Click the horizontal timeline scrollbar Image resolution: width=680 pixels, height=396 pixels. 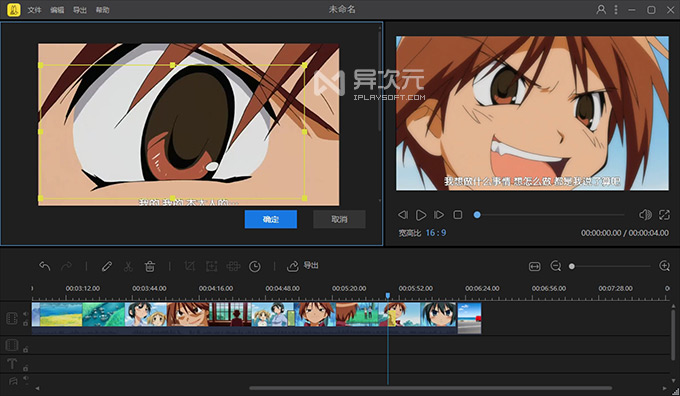point(431,388)
